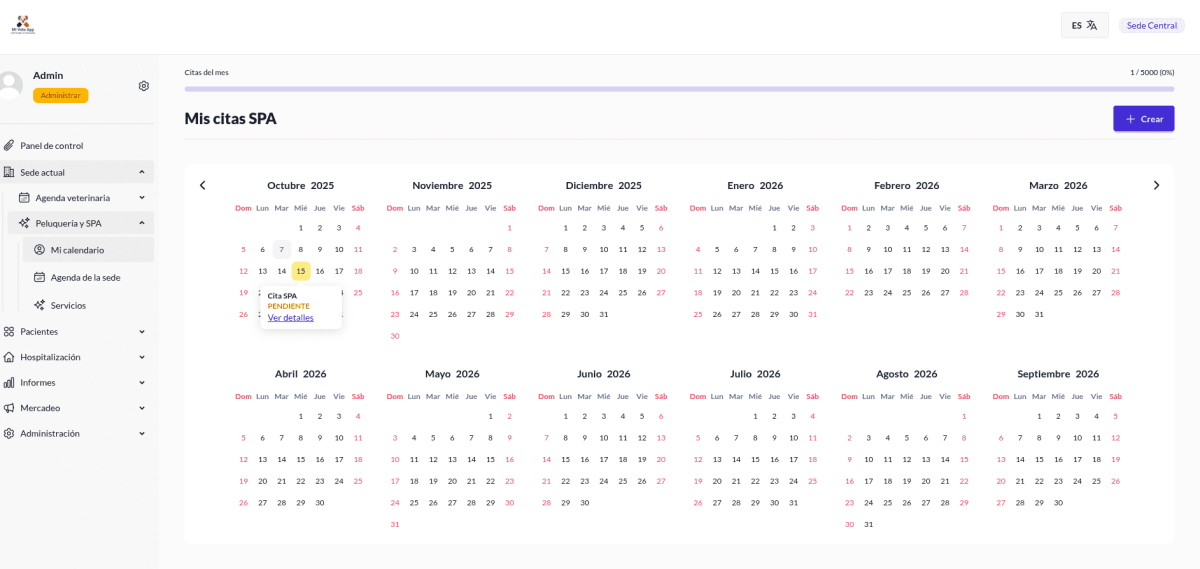The image size is (1200, 569).
Task: Click the Mercadeo megaphone icon
Action: (9, 408)
